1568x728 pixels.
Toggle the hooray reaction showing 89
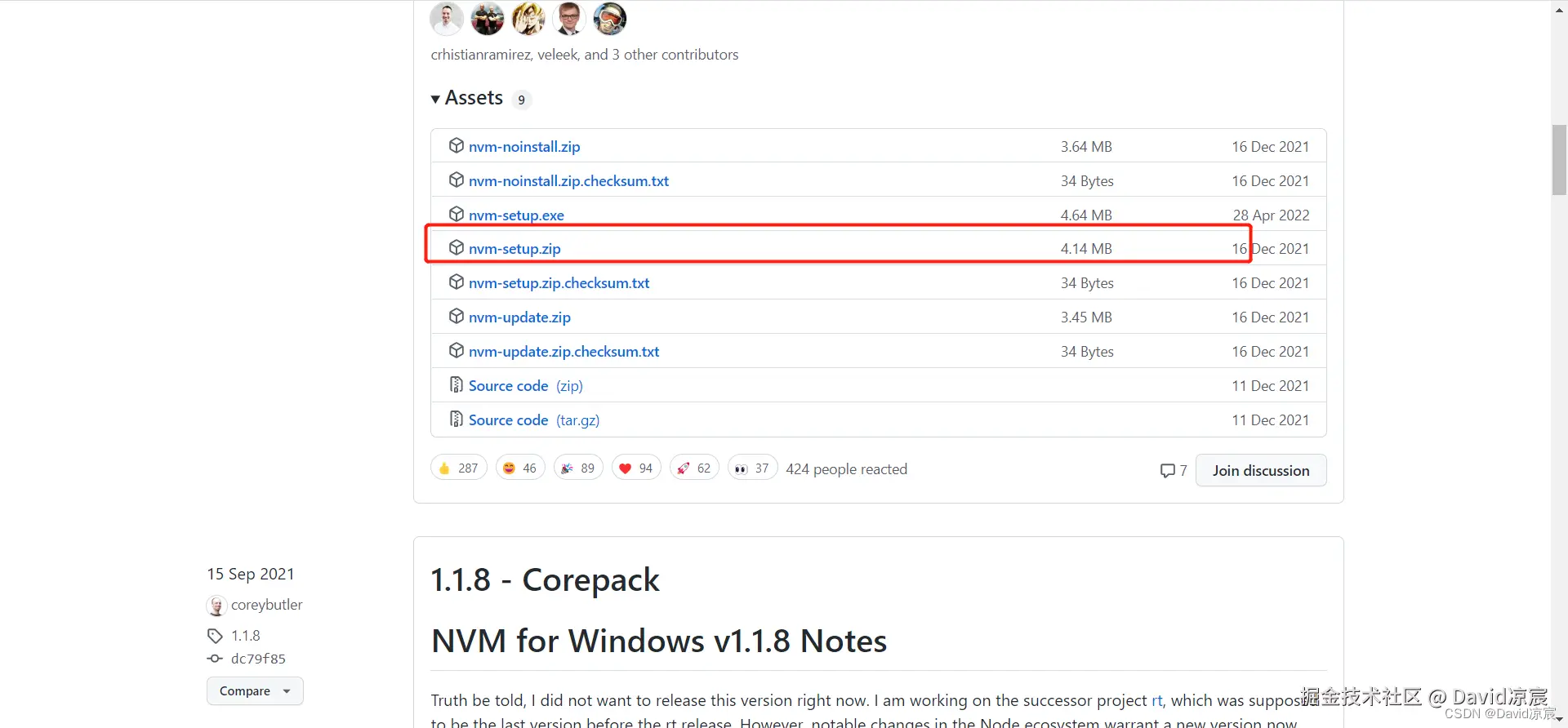click(578, 468)
